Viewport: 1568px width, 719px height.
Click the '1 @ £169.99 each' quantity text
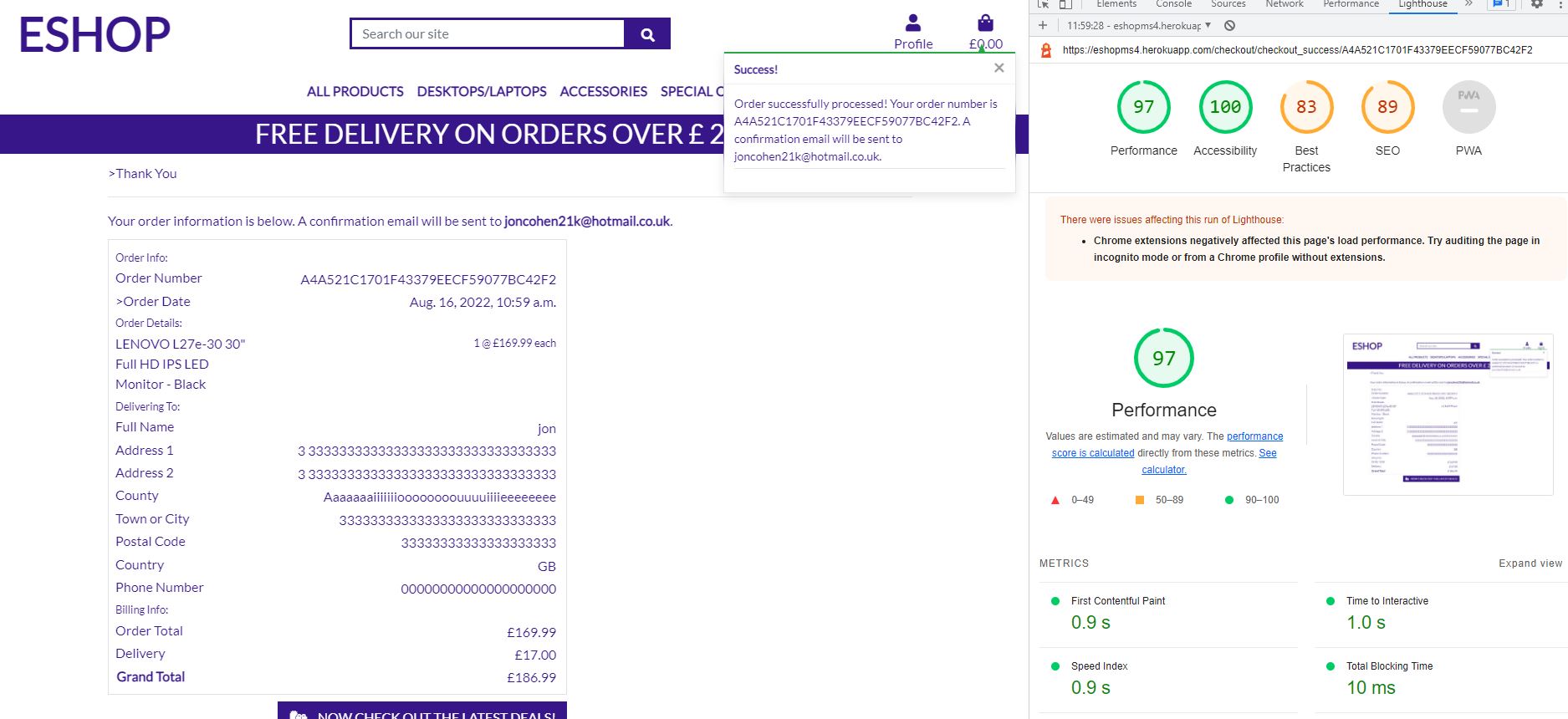click(514, 343)
